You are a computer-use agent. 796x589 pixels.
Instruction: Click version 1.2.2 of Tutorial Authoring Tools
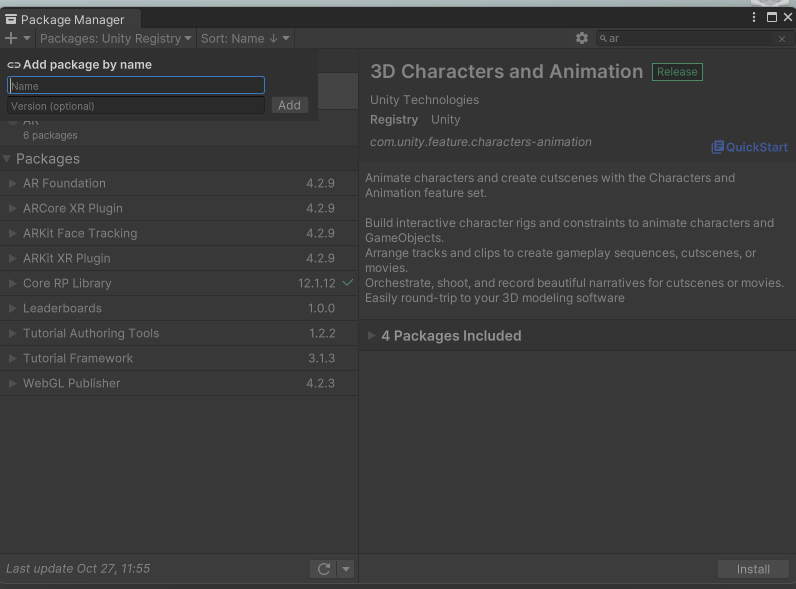(x=322, y=334)
